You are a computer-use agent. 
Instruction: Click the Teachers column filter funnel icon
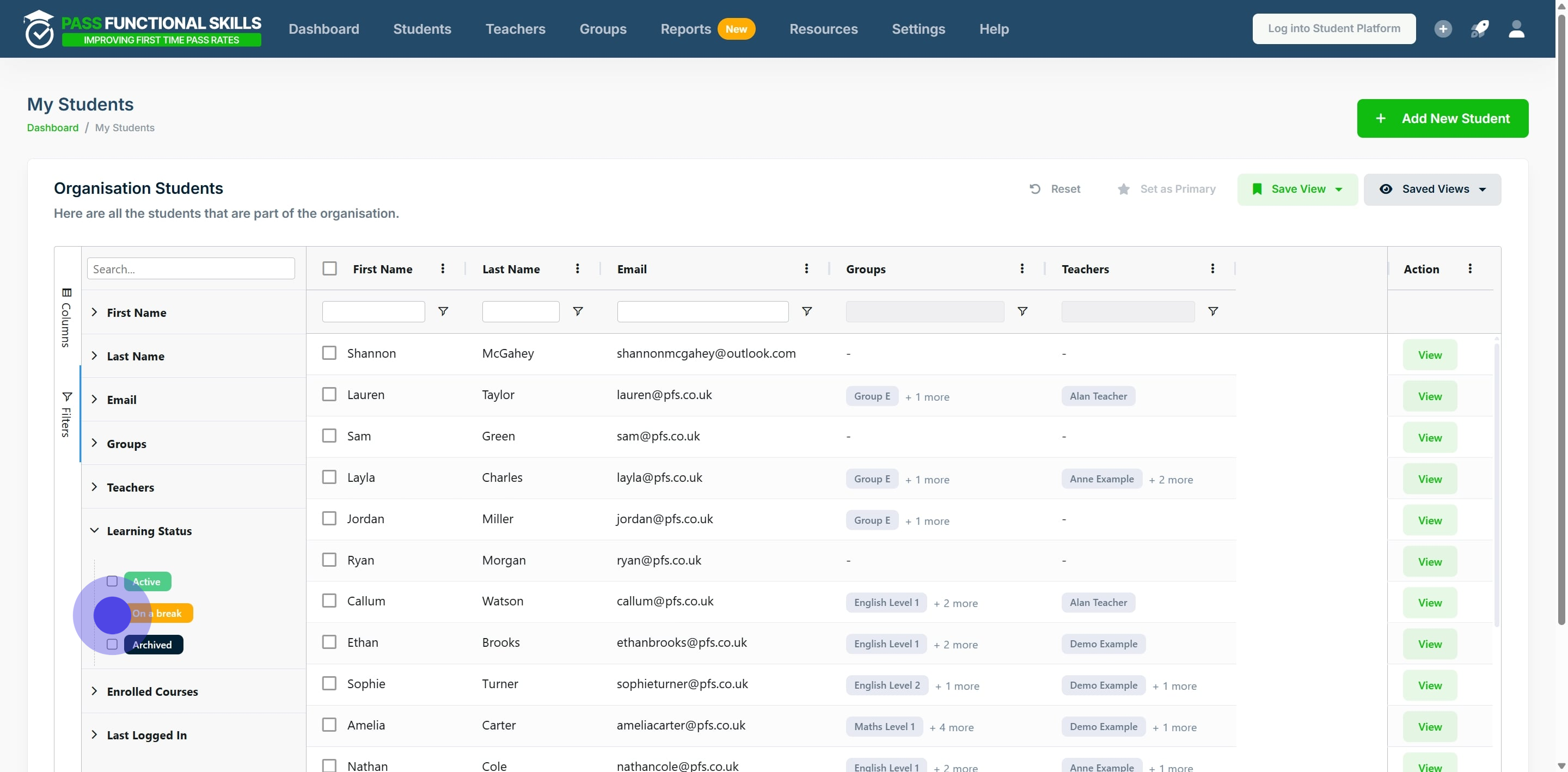click(x=1212, y=311)
